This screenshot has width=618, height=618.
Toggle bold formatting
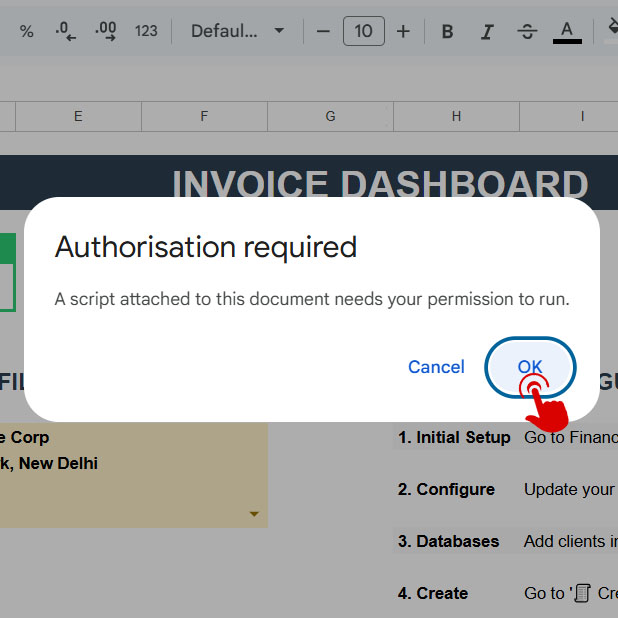pos(447,31)
